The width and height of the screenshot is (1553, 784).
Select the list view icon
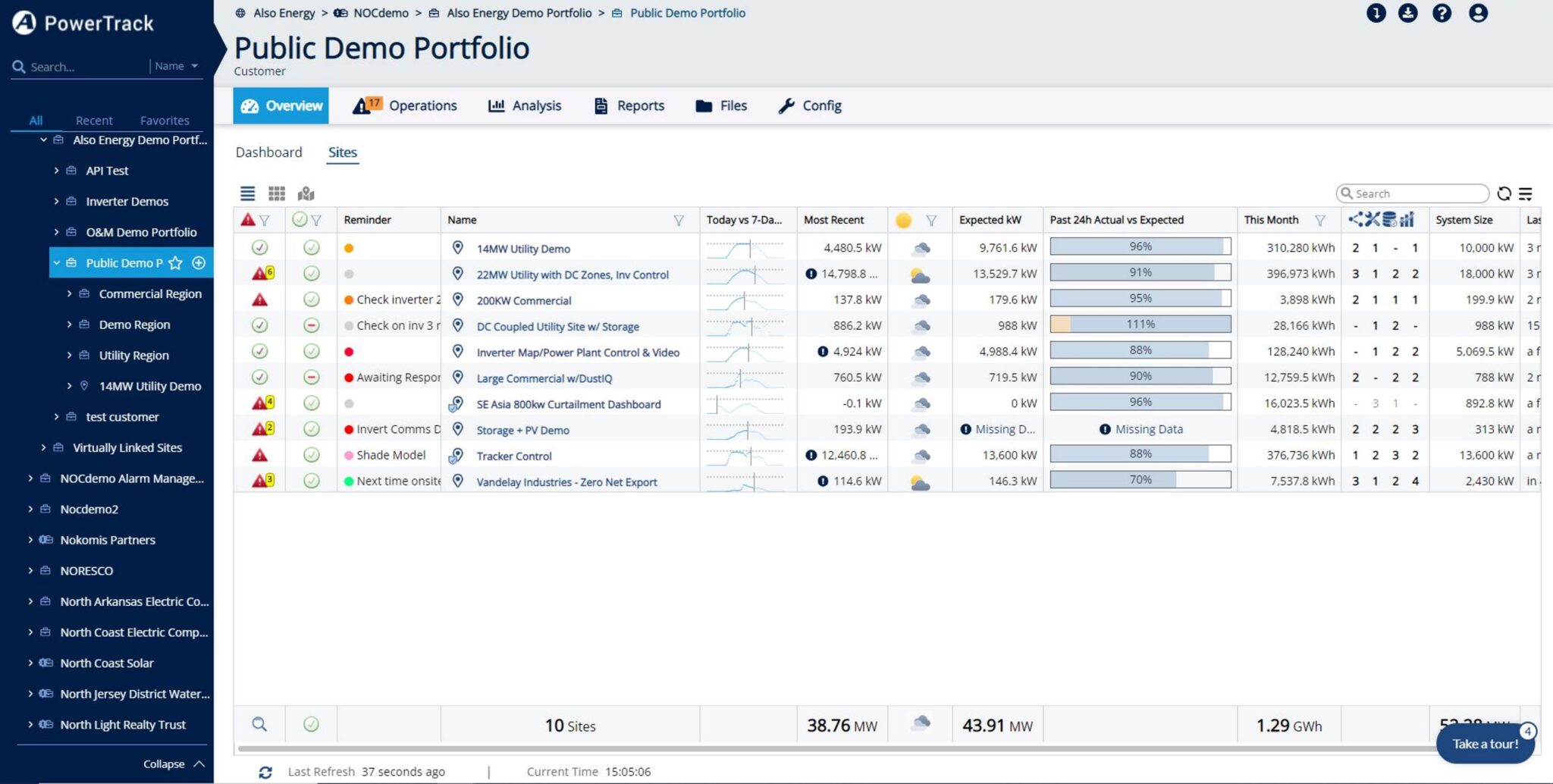247,194
